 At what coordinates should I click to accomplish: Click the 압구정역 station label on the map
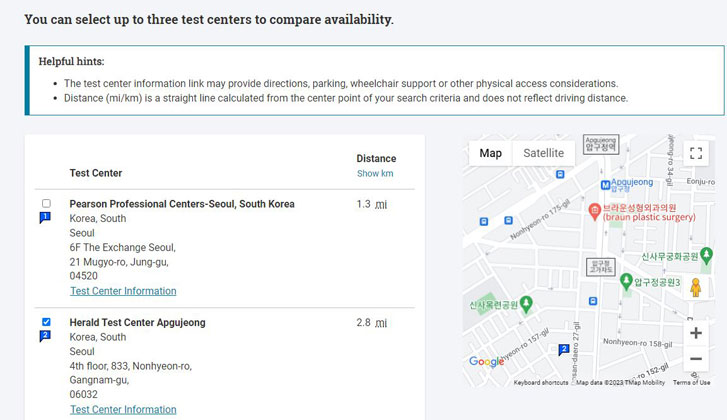click(x=601, y=145)
